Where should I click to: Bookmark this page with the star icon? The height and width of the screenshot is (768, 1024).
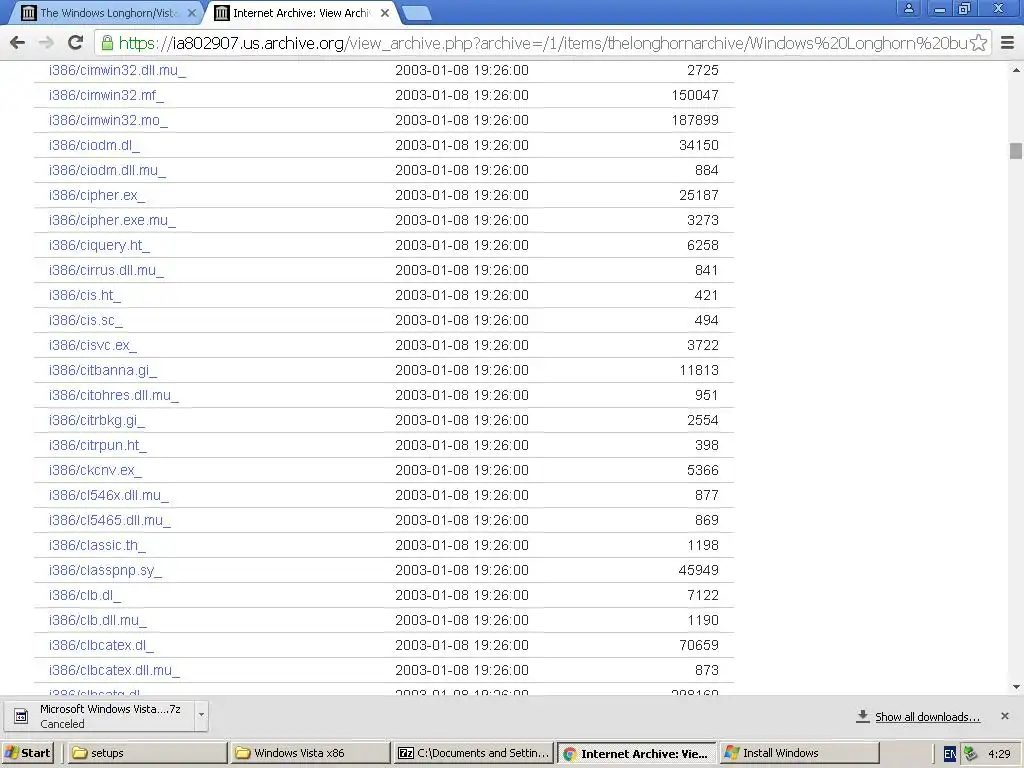pos(978,43)
